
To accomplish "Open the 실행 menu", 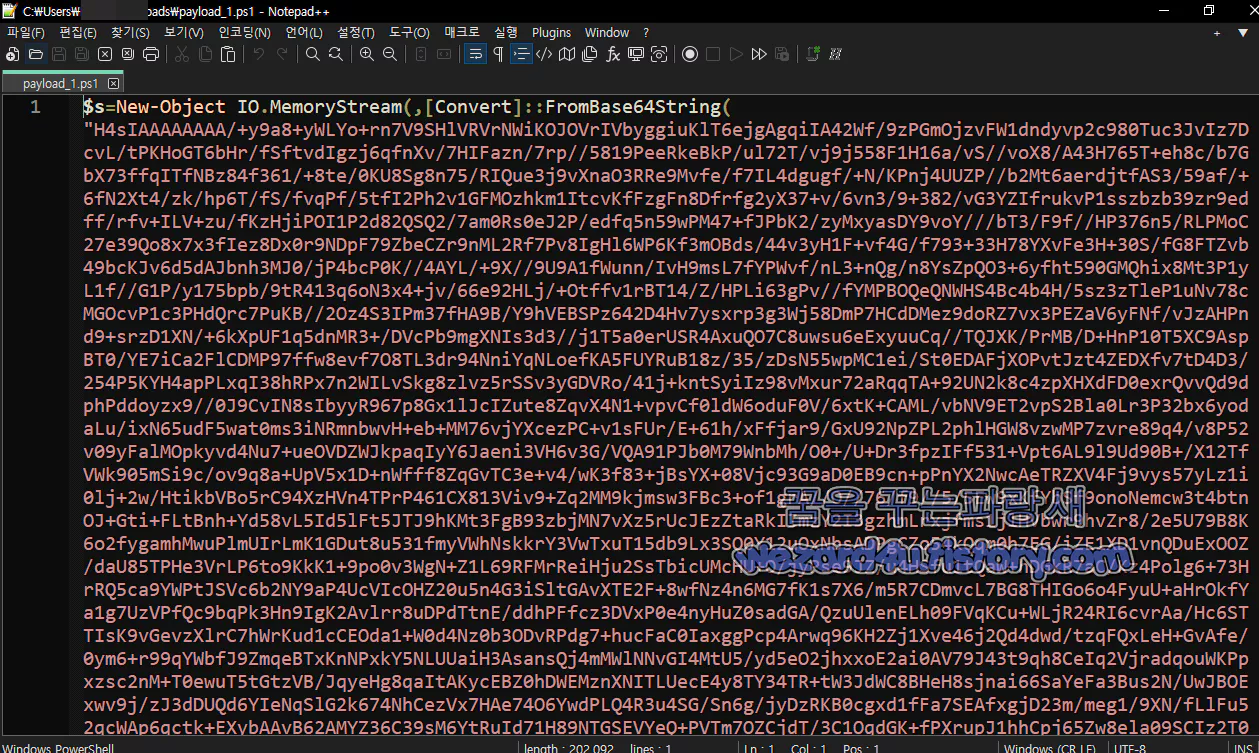I will click(506, 32).
